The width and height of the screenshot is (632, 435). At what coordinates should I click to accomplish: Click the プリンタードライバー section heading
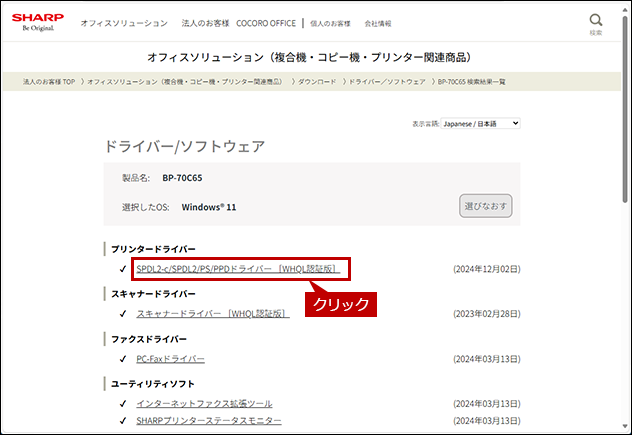(153, 249)
